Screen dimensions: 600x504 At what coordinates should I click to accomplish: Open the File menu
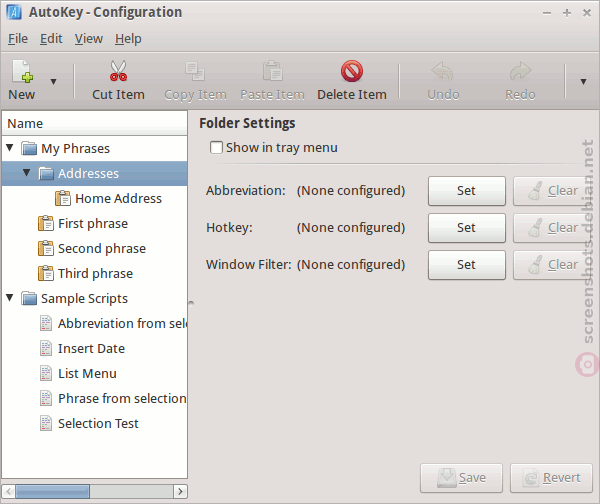click(x=18, y=39)
